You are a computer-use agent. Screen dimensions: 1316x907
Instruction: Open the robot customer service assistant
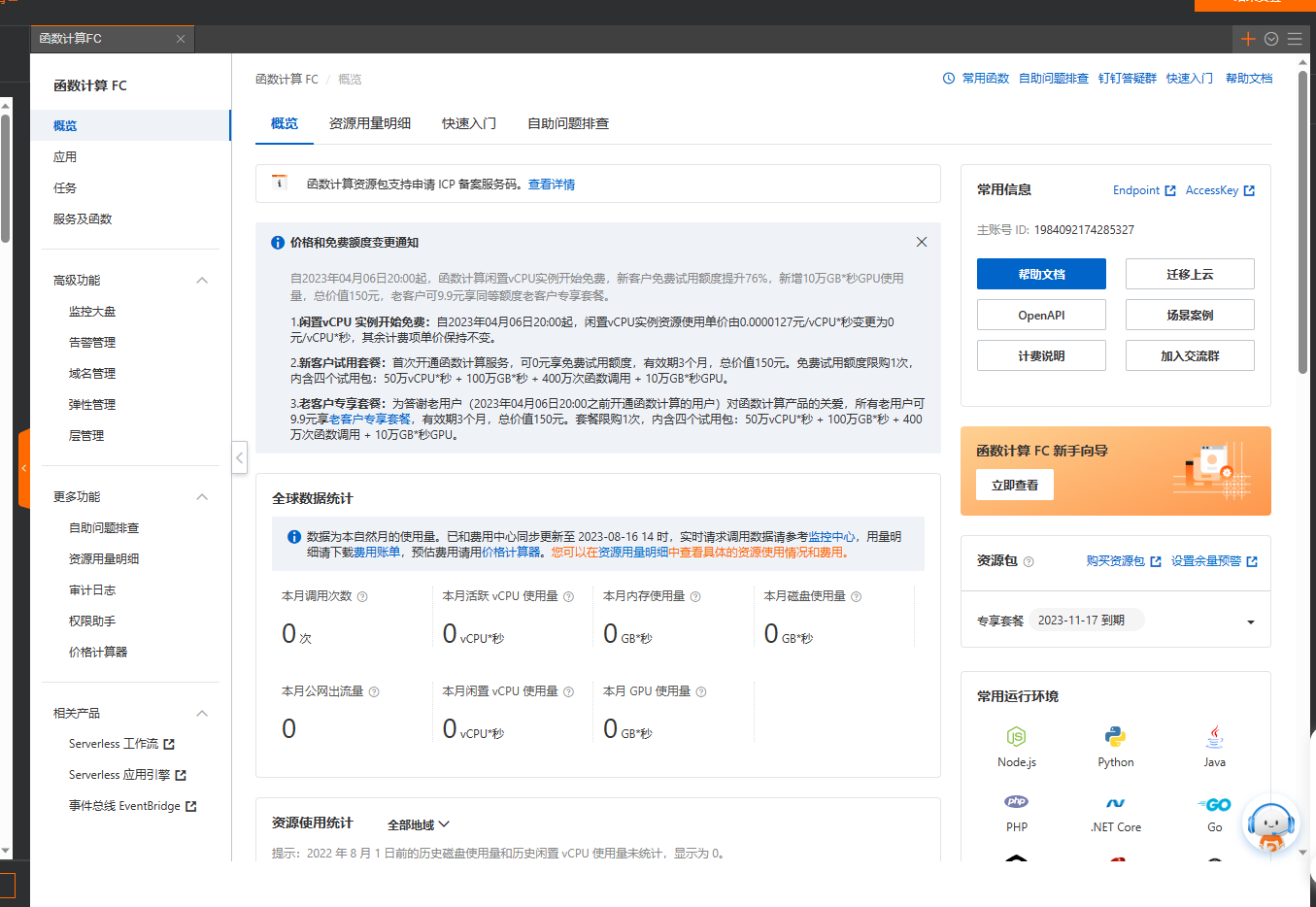point(1271,826)
